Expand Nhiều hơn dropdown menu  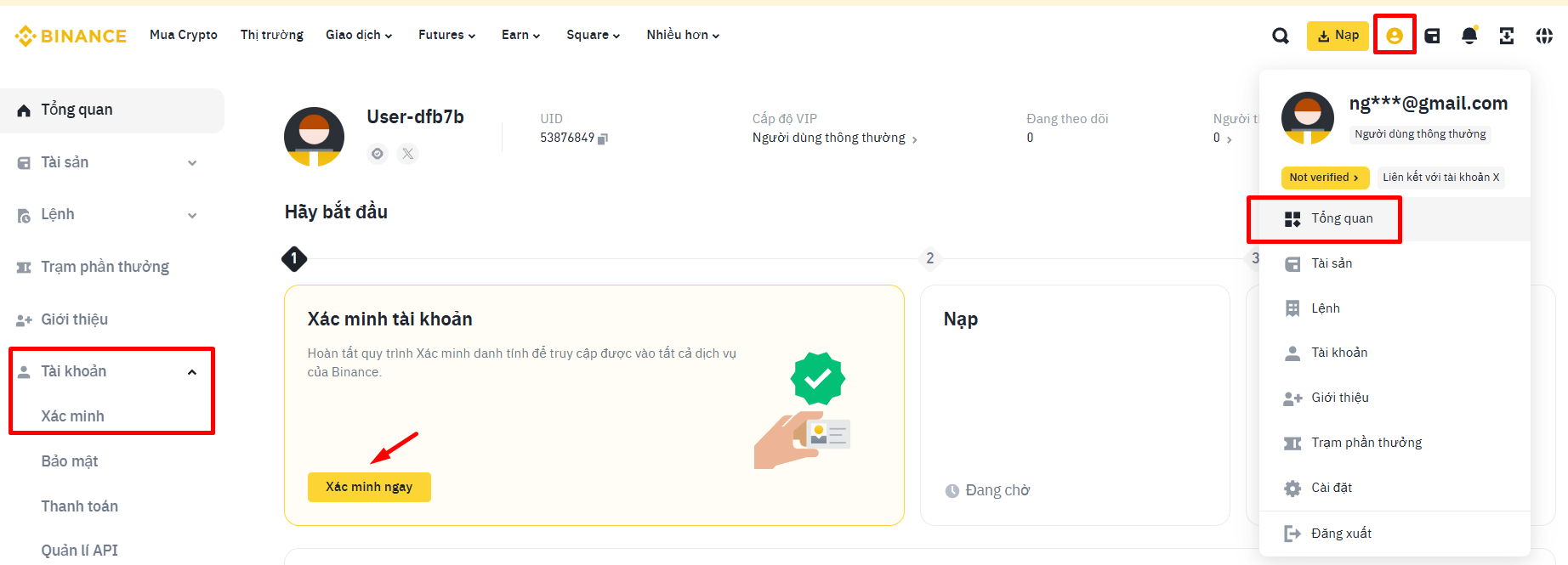pyautogui.click(x=683, y=35)
